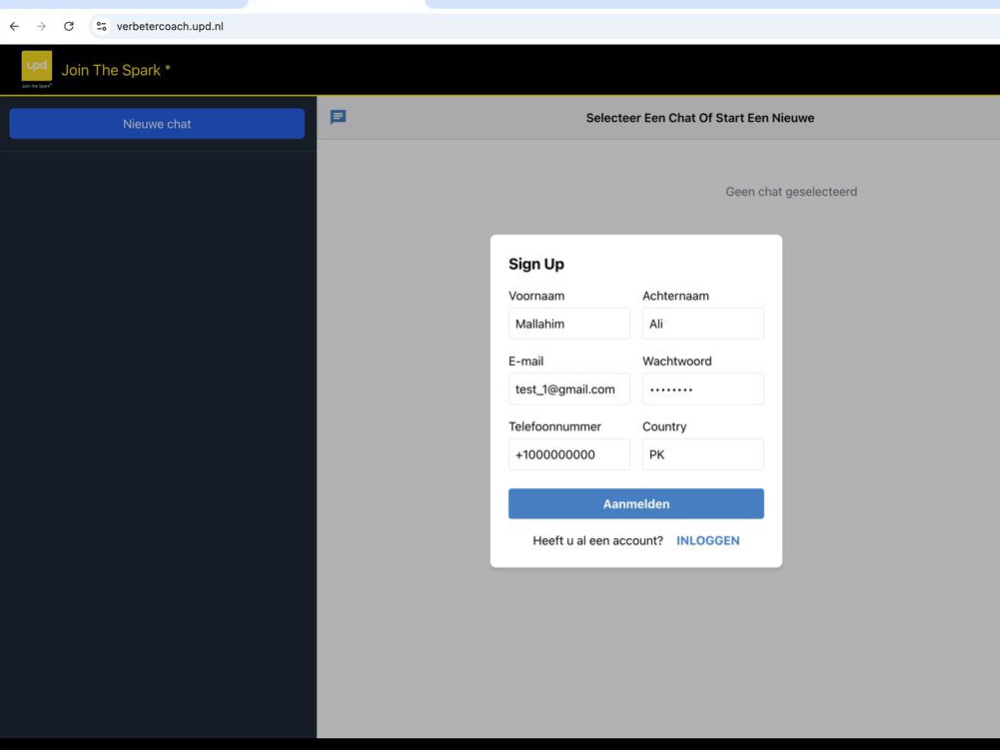This screenshot has height=750, width=1000.
Task: Click the Telefoonnummer label
Action: point(554,427)
